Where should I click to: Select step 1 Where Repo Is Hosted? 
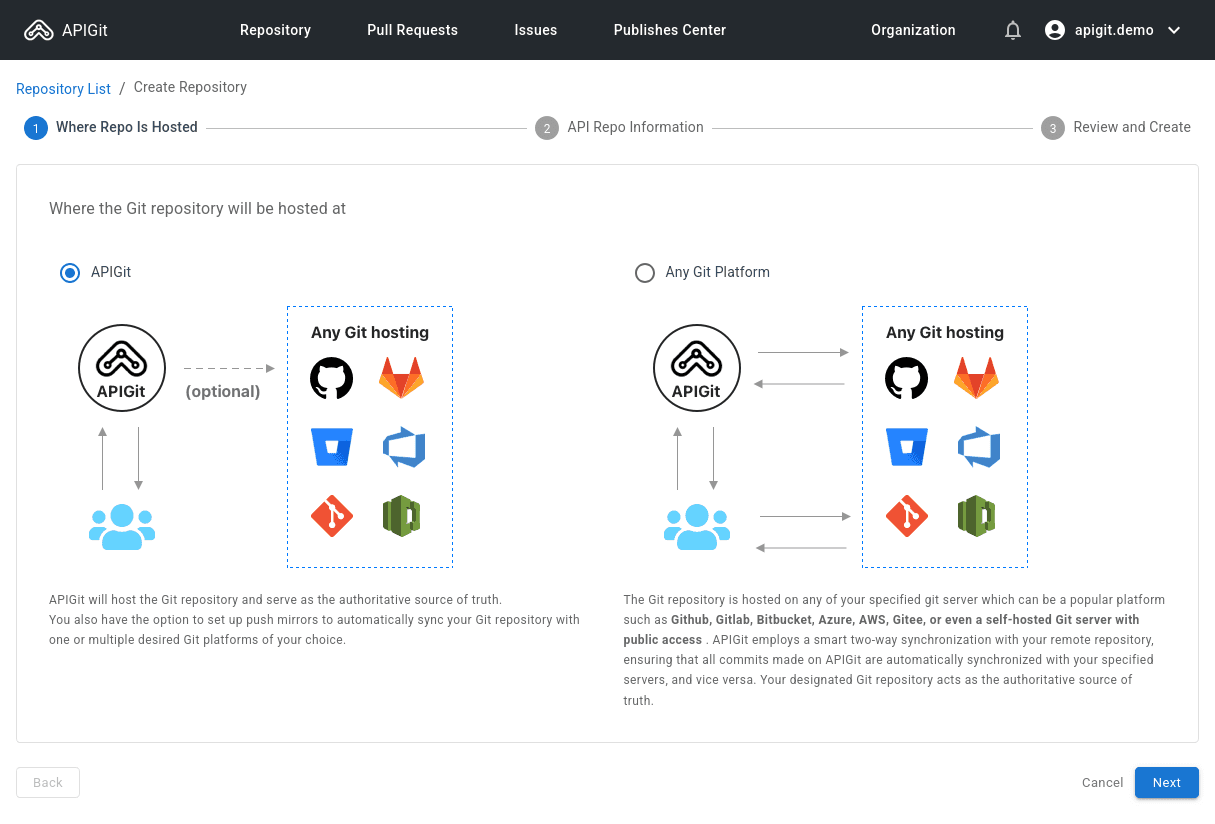pyautogui.click(x=111, y=128)
